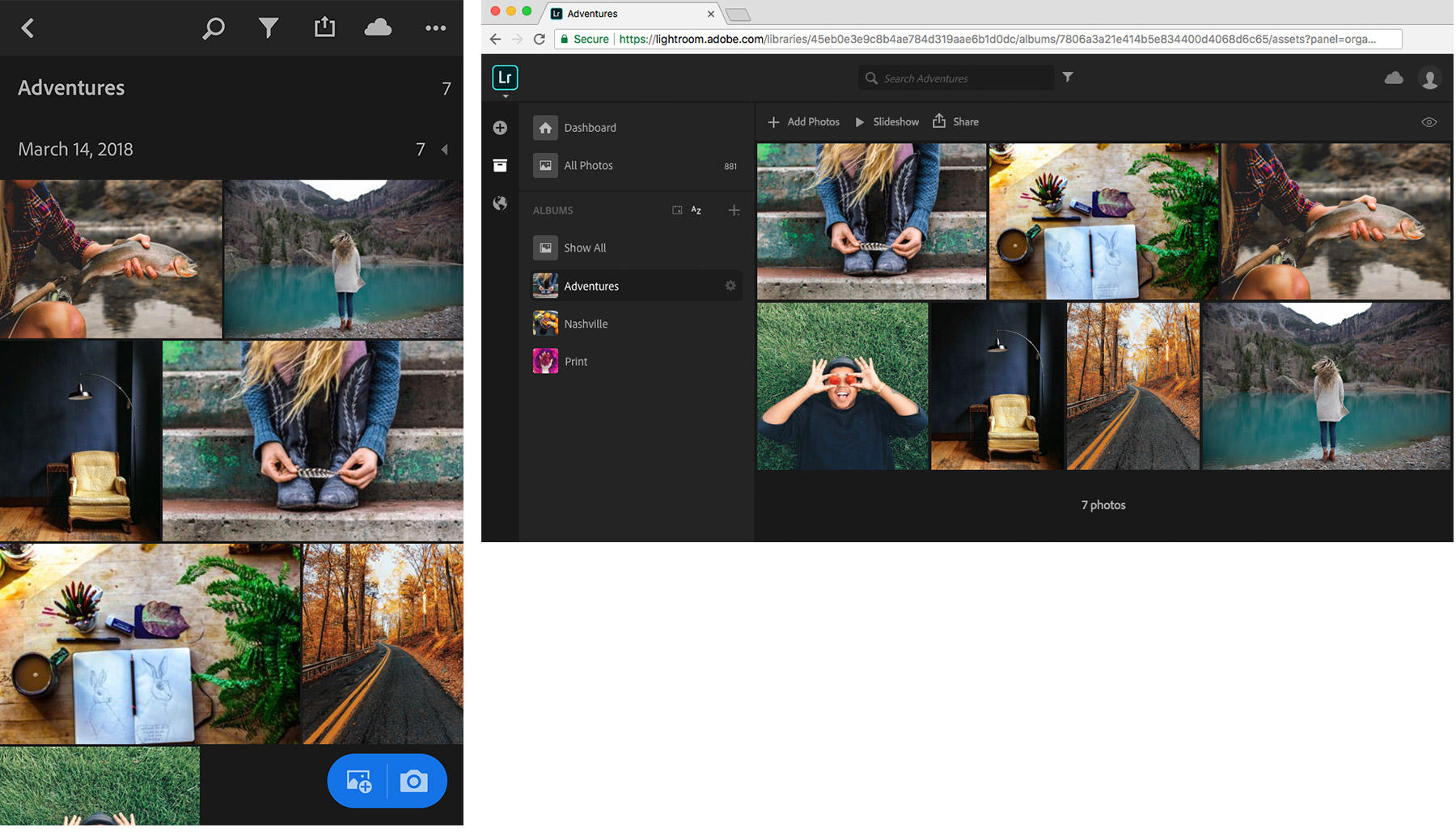
Task: Toggle photo info visibility with eye icon
Action: point(1428,121)
